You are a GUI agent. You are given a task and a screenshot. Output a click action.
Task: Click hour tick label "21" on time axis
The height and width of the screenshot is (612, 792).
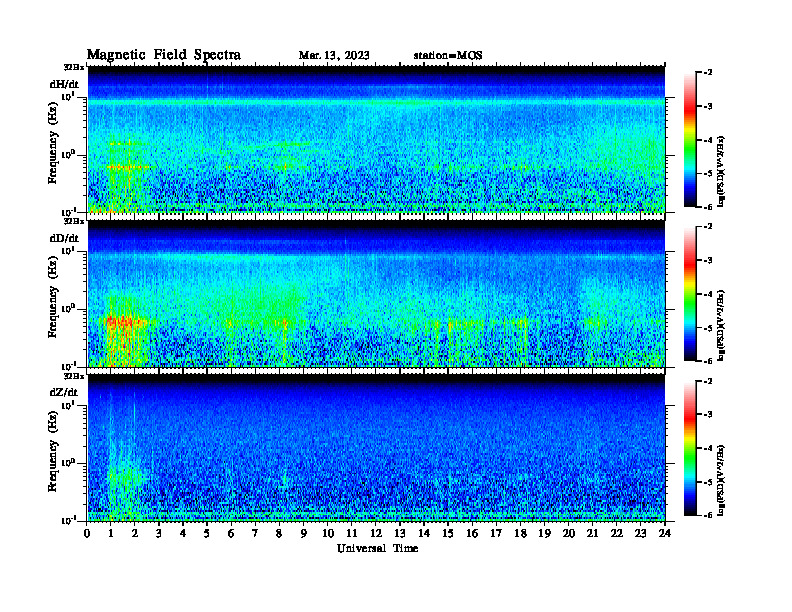pos(592,533)
